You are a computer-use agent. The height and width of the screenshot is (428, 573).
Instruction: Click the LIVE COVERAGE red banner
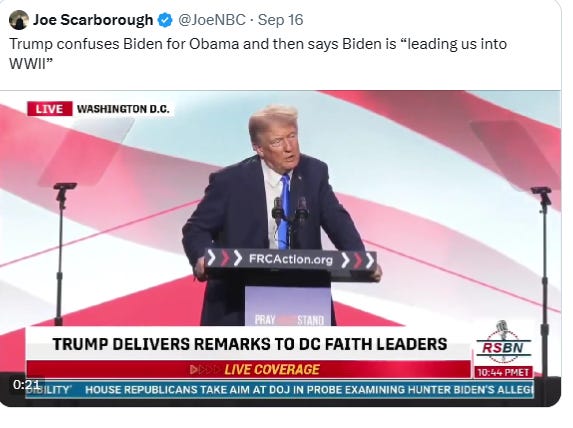coord(248,369)
